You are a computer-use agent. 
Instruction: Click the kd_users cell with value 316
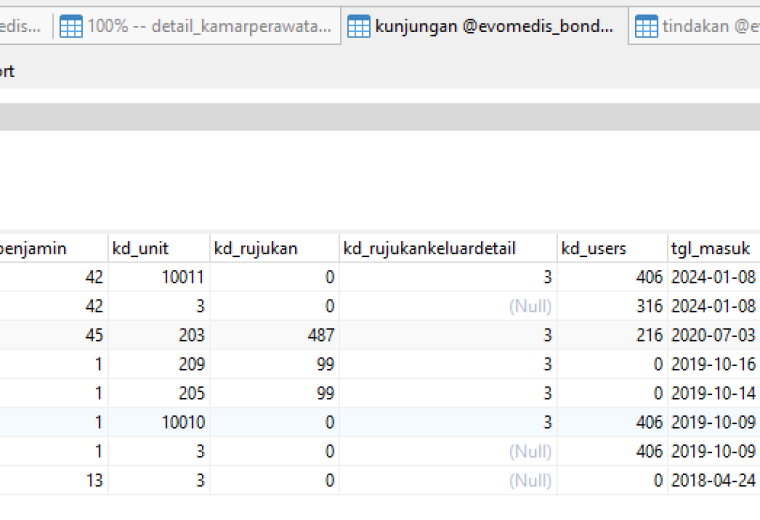[612, 306]
